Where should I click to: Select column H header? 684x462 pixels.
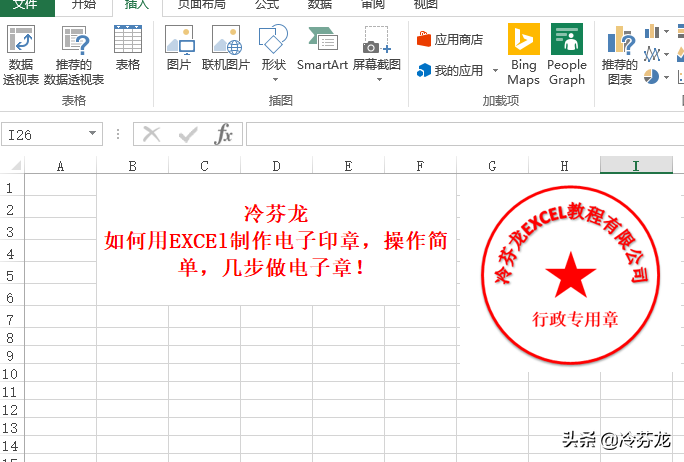(564, 166)
